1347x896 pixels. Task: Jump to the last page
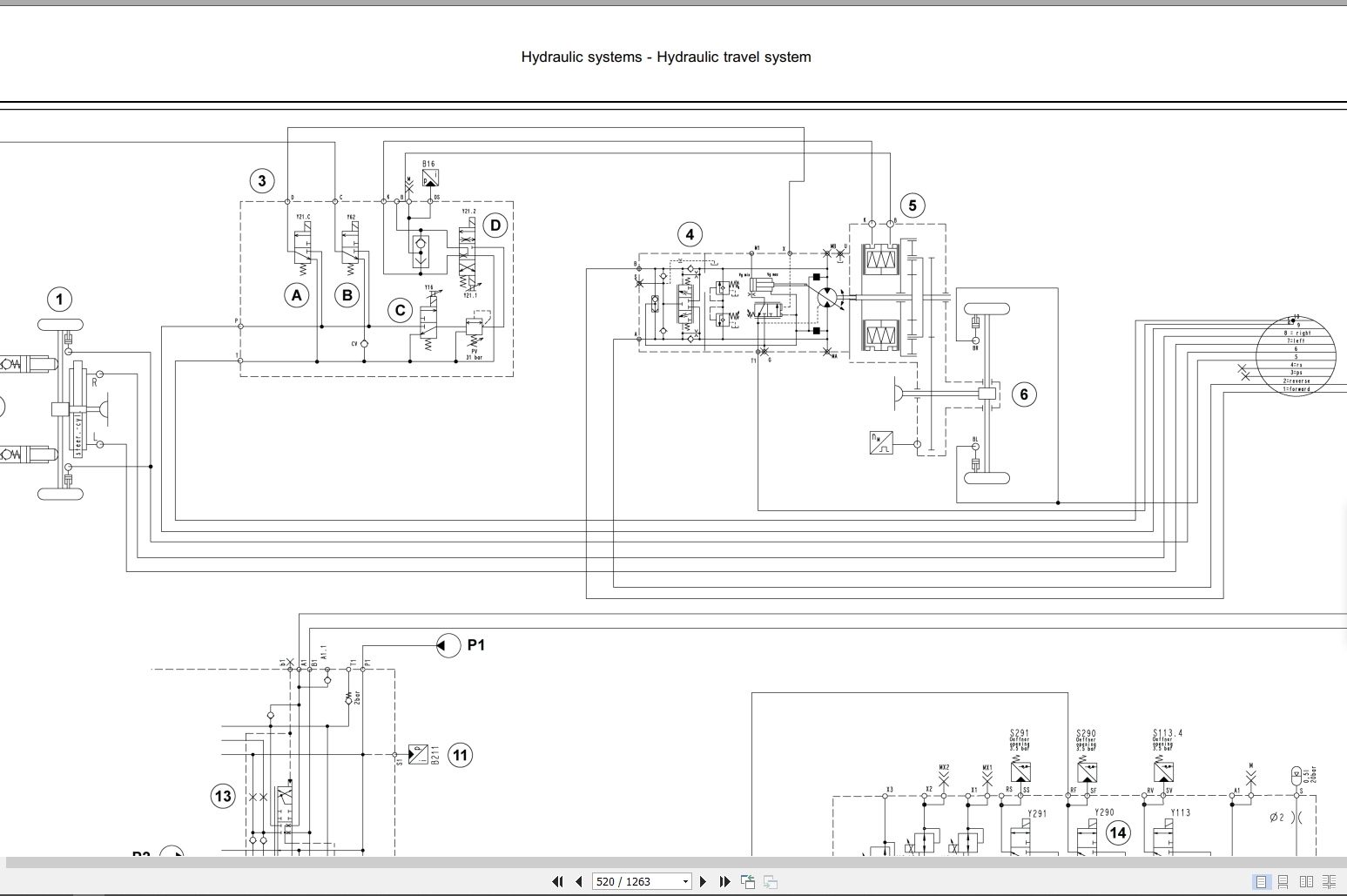coord(724,881)
